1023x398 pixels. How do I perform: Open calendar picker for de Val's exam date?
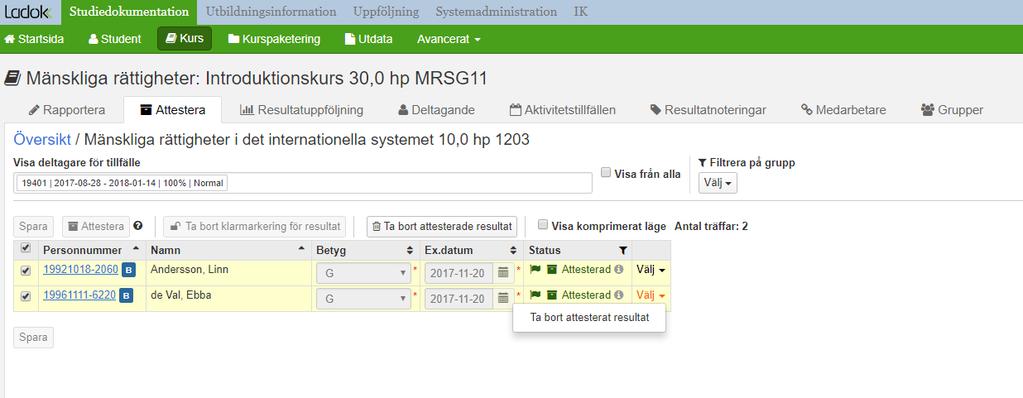(503, 298)
